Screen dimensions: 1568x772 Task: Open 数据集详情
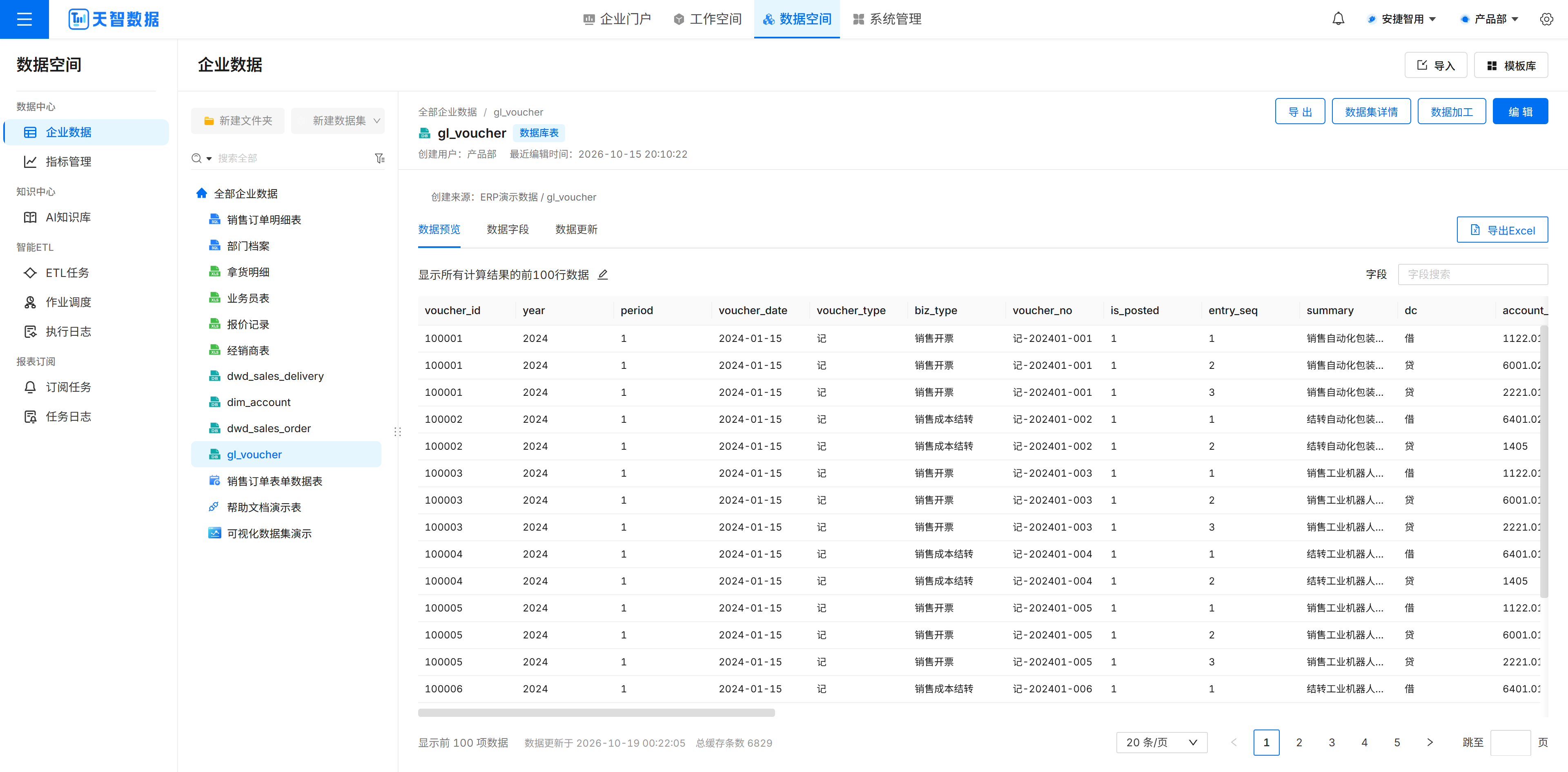[1371, 112]
